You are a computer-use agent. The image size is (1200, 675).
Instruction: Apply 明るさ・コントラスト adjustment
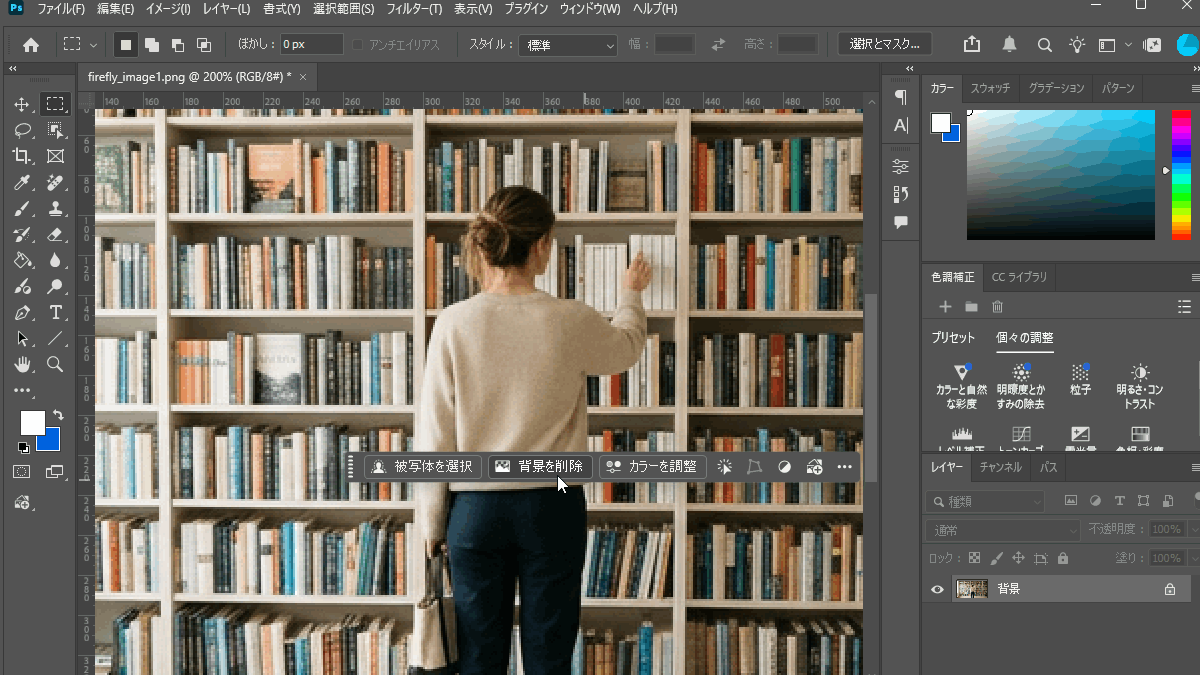(1139, 387)
